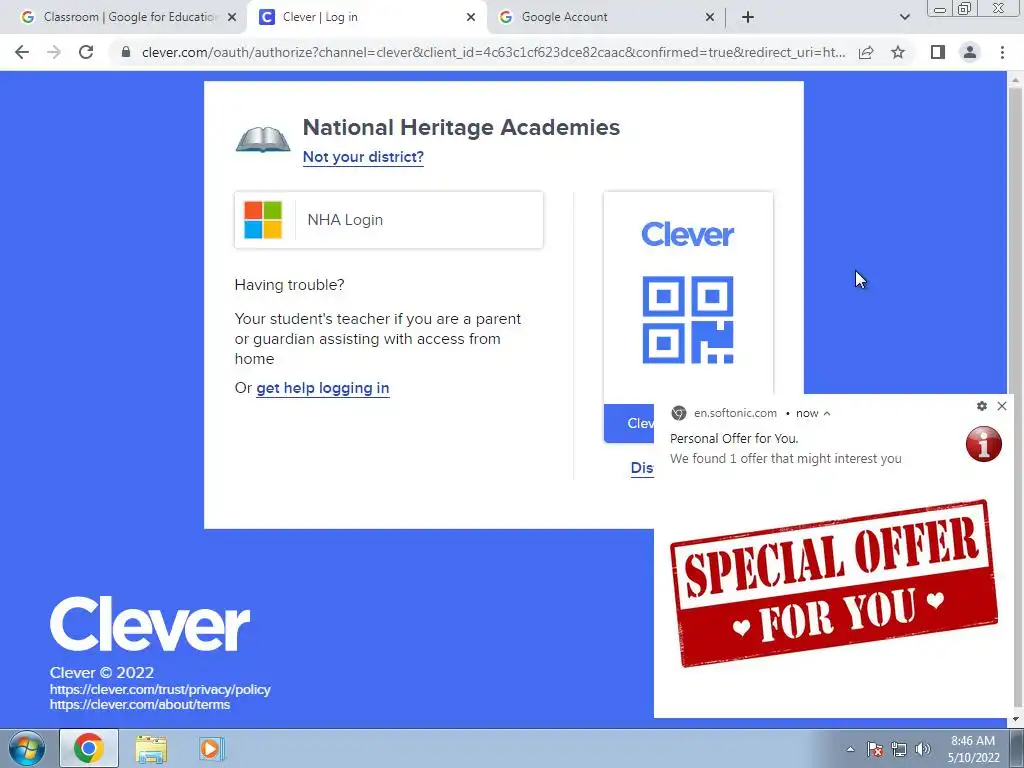Open the Chrome profile avatar menu
The width and height of the screenshot is (1024, 768).
coord(970,52)
